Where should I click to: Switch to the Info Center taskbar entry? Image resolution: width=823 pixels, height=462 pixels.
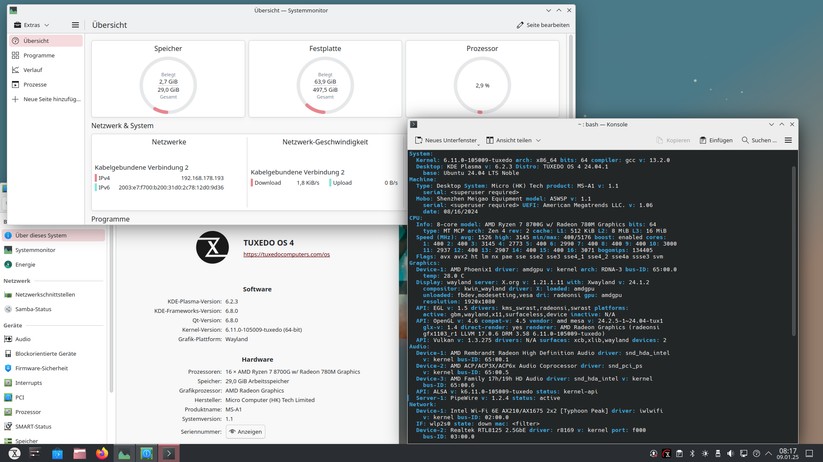point(146,454)
